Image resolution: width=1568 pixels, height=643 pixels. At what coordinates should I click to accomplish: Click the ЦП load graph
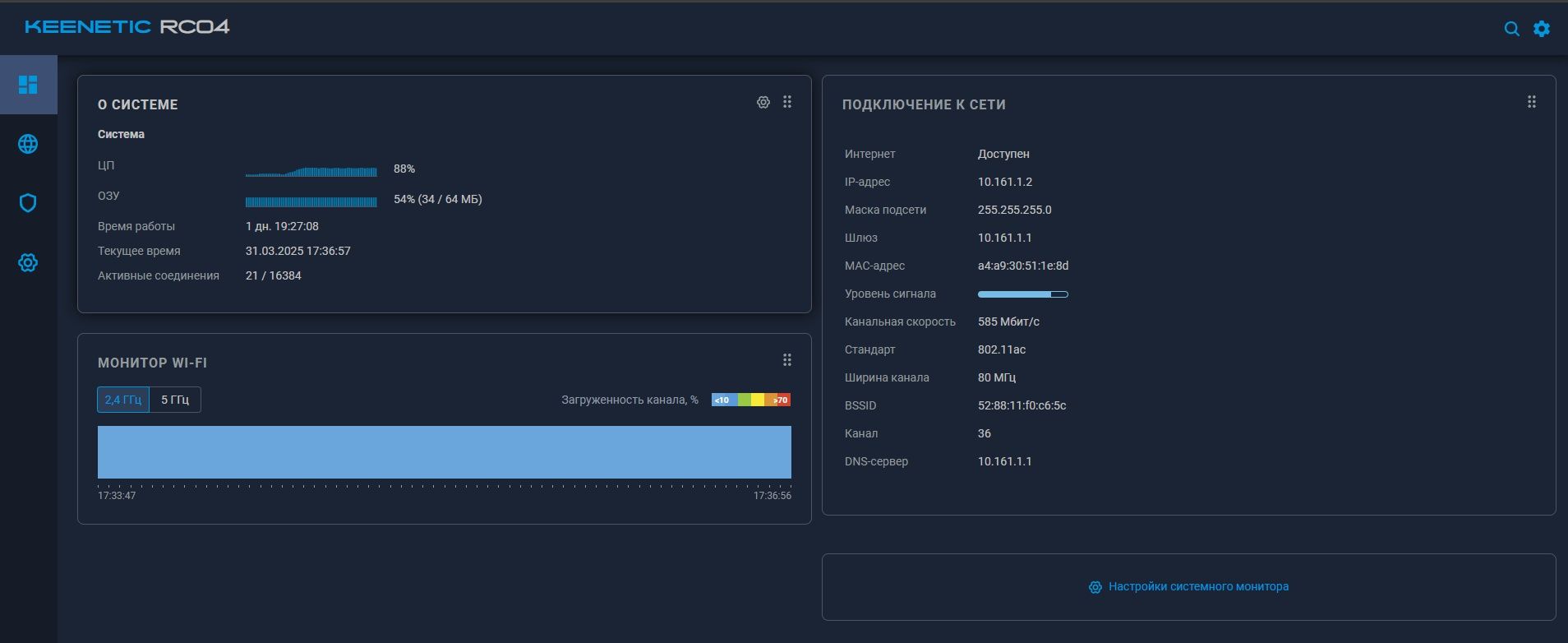pos(311,171)
